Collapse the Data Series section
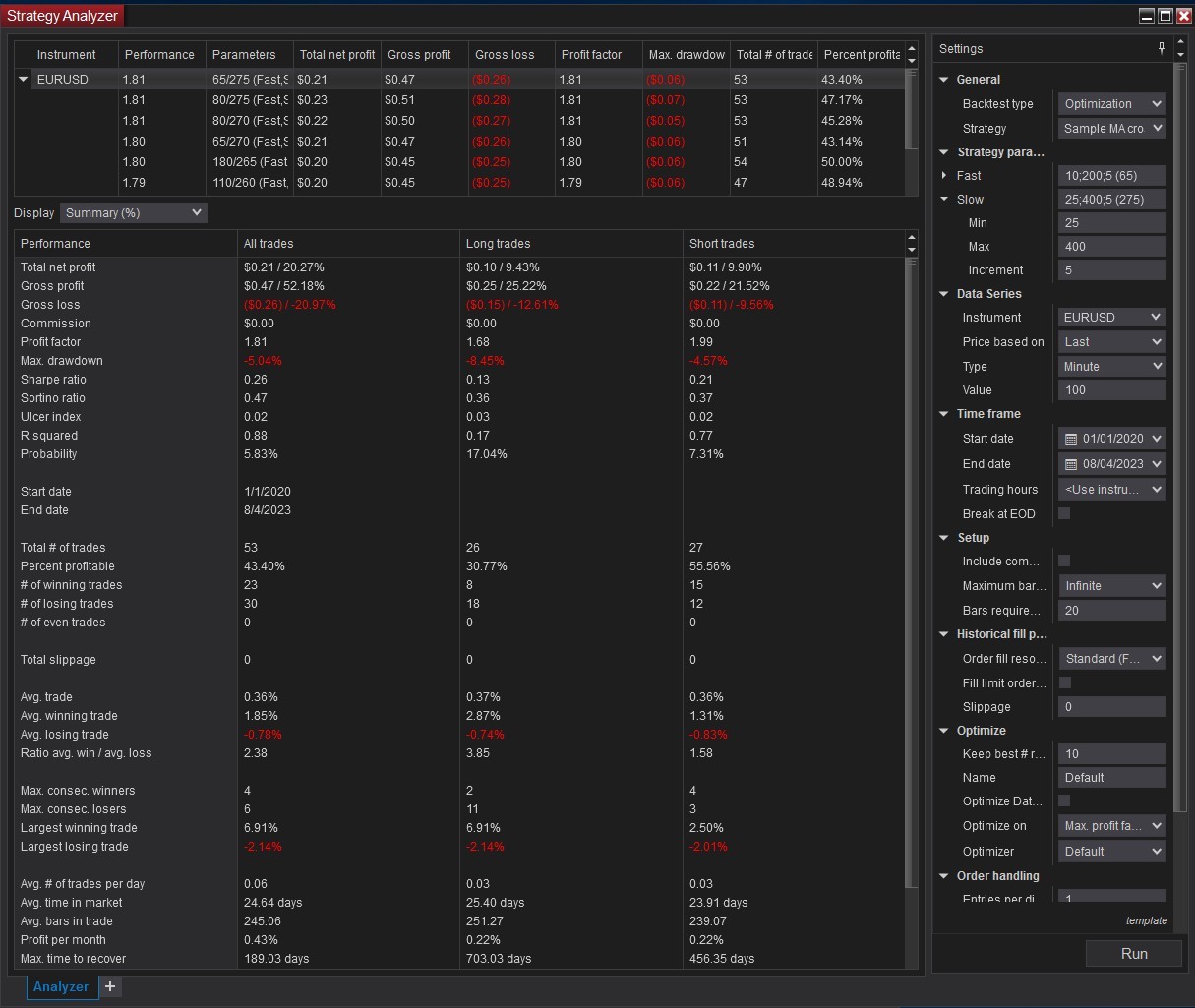Screen dimensions: 1195x1008 [944, 294]
